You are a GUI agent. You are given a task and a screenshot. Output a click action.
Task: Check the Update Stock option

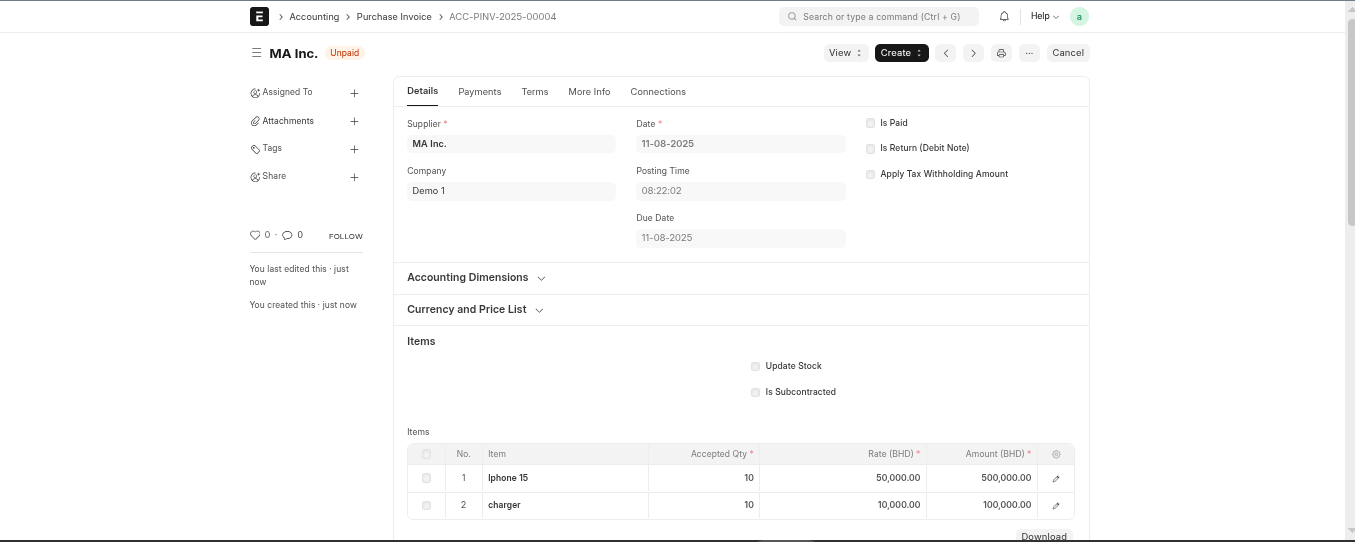click(x=755, y=366)
